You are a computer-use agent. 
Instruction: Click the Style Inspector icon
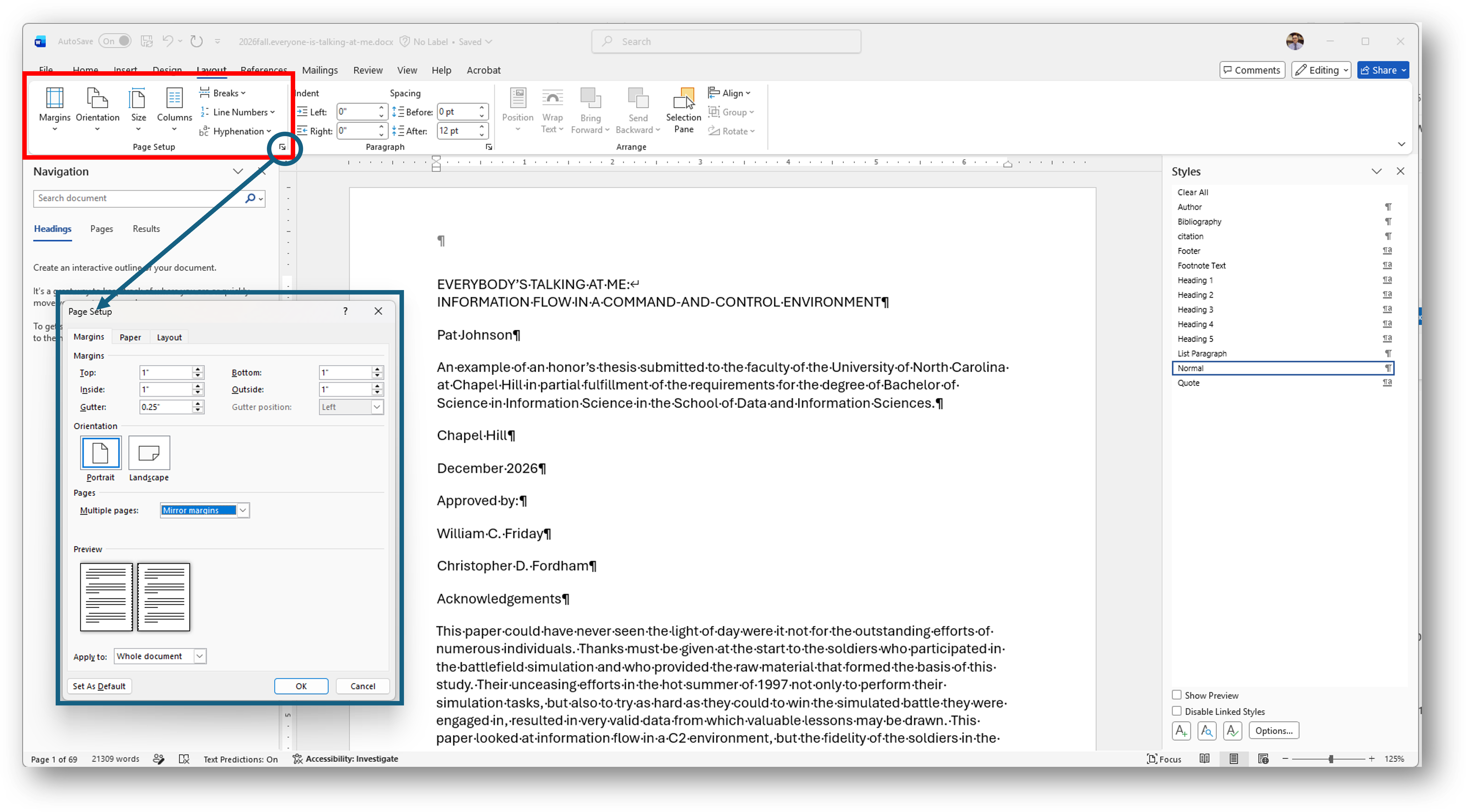pos(1207,731)
